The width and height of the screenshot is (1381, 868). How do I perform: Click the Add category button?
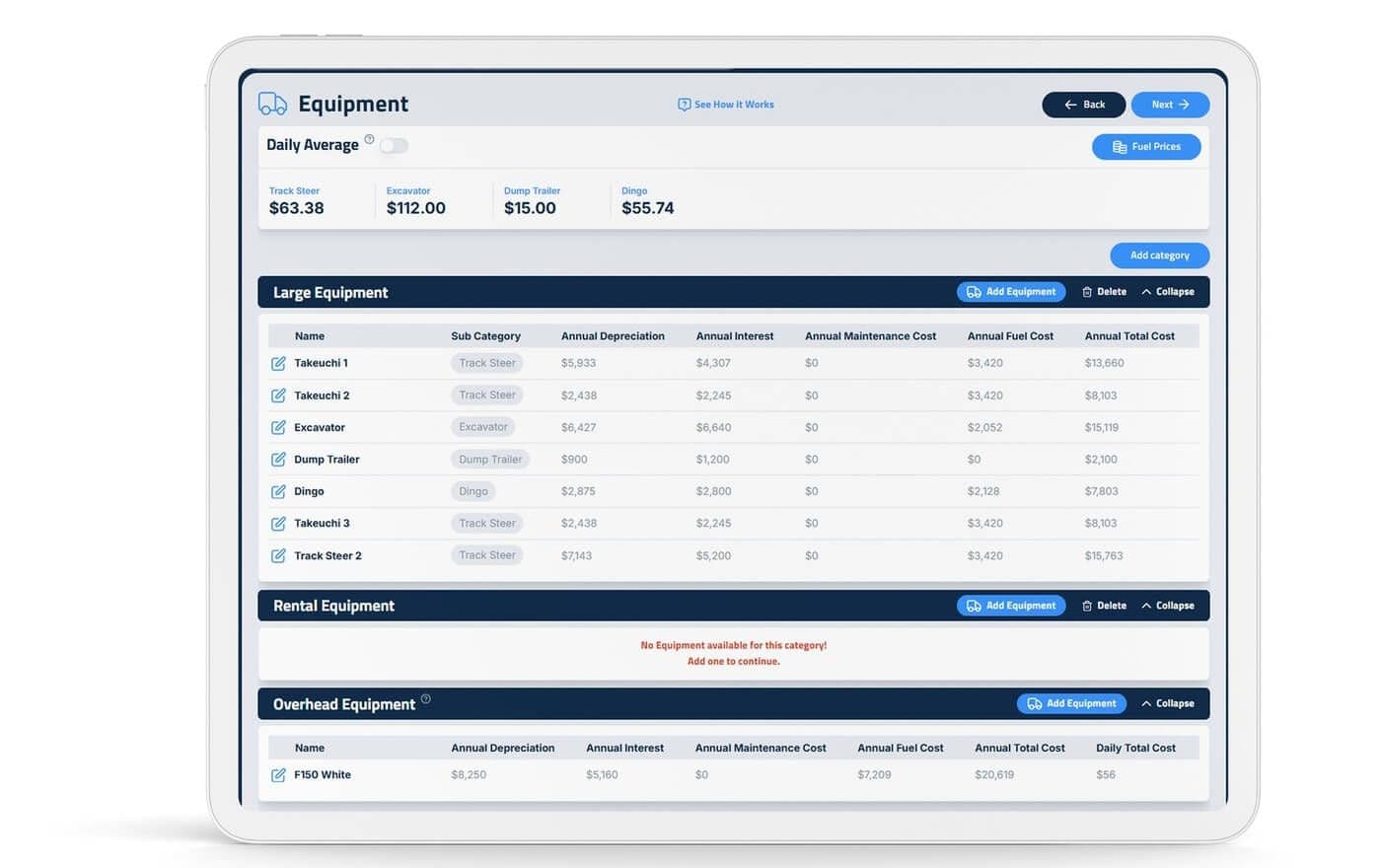tap(1159, 255)
